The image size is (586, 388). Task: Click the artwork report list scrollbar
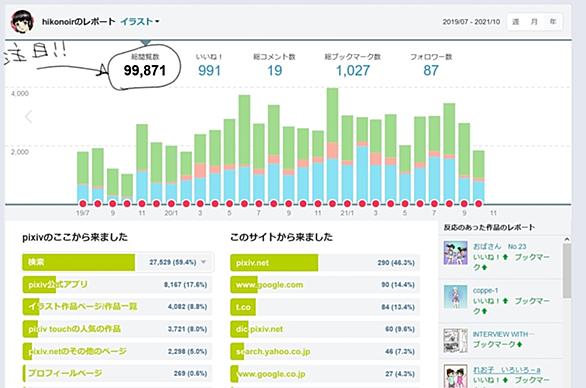(x=567, y=271)
